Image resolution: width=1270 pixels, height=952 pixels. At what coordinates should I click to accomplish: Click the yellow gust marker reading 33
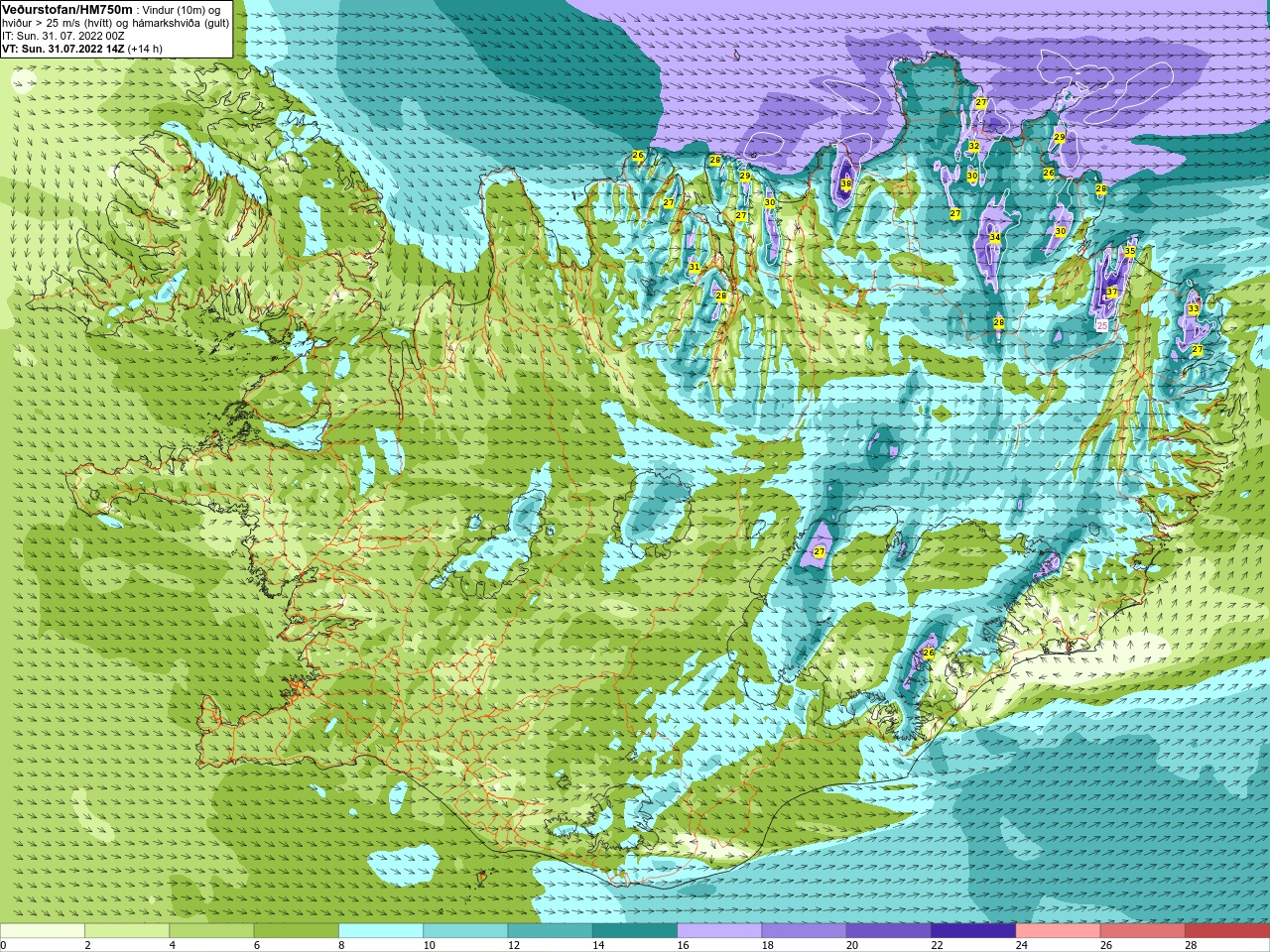coord(1193,309)
